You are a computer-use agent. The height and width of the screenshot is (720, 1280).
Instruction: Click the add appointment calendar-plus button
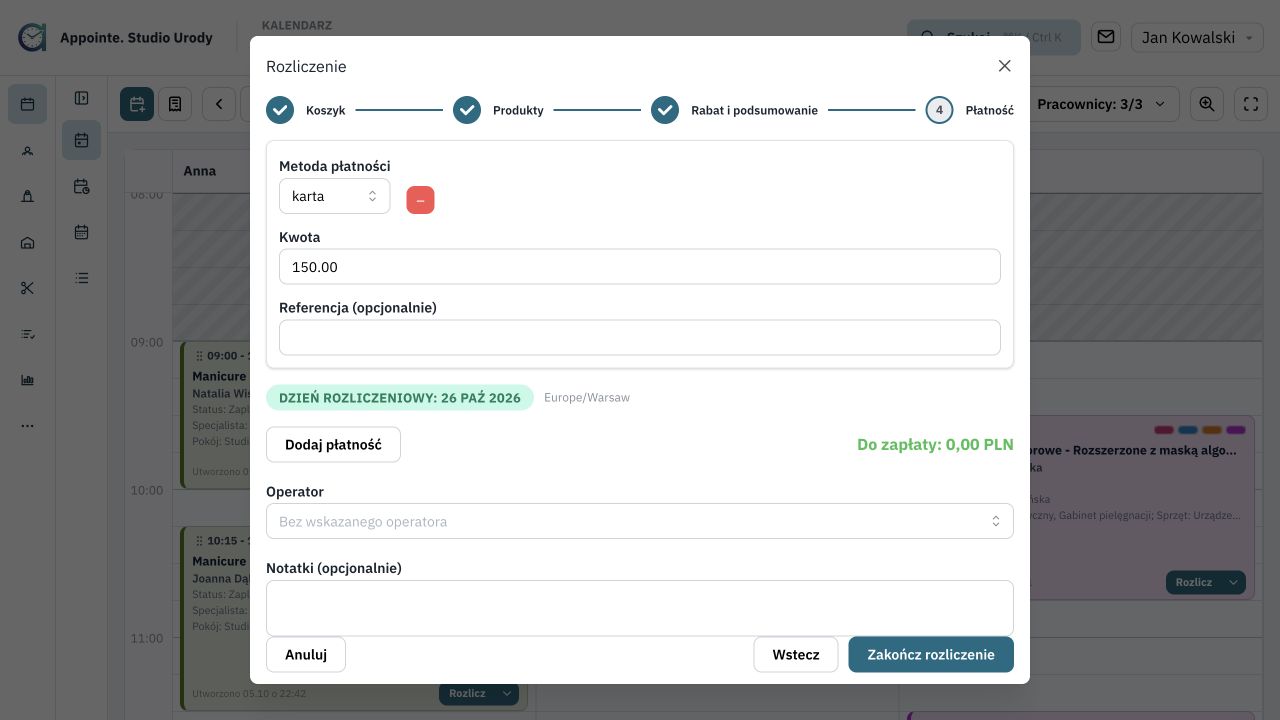coord(137,104)
